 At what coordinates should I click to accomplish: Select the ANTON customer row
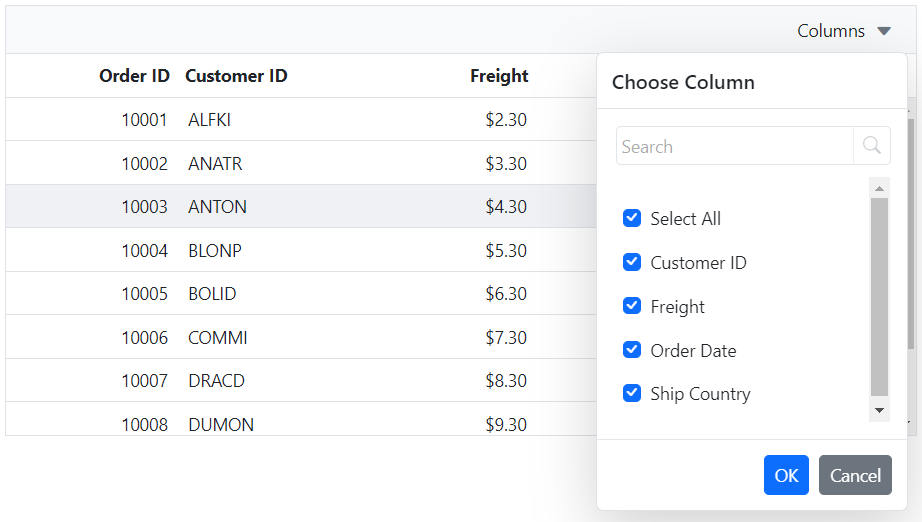218,207
